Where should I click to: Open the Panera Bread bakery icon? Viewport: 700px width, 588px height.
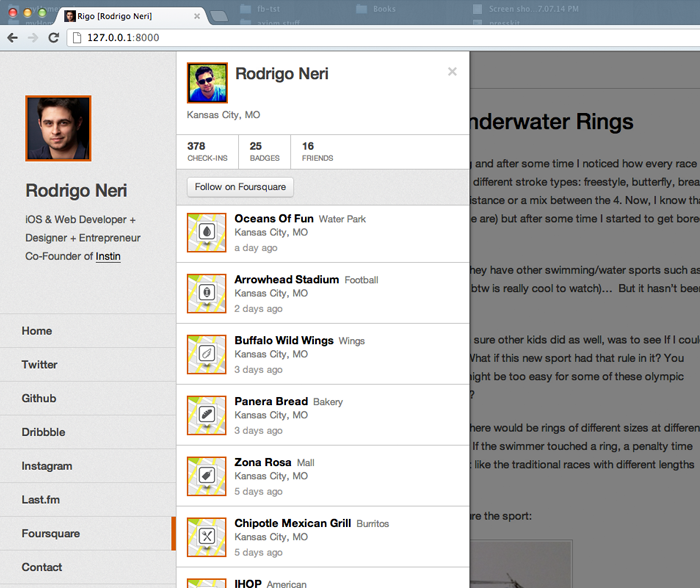[x=207, y=415]
